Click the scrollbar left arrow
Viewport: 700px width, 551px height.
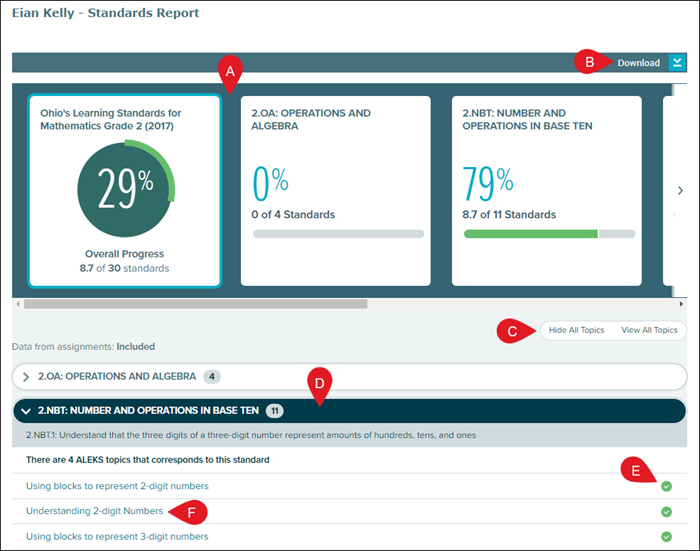tap(16, 303)
